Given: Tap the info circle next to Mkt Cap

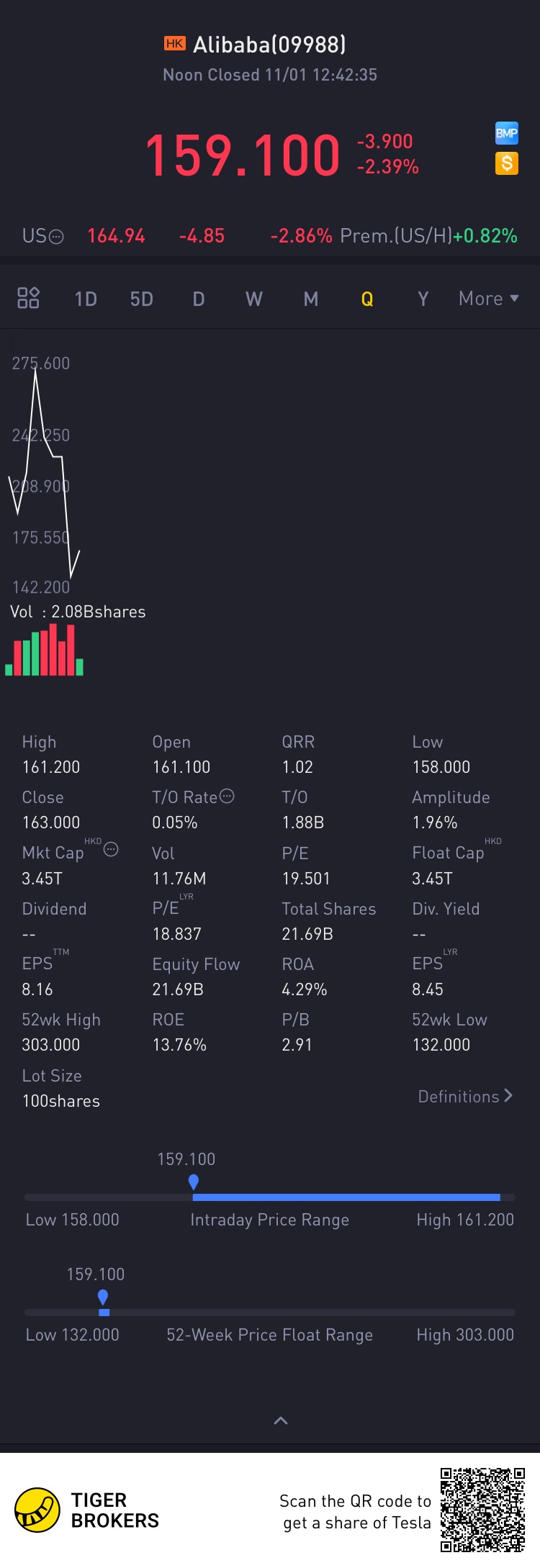Looking at the screenshot, I should click(x=111, y=849).
